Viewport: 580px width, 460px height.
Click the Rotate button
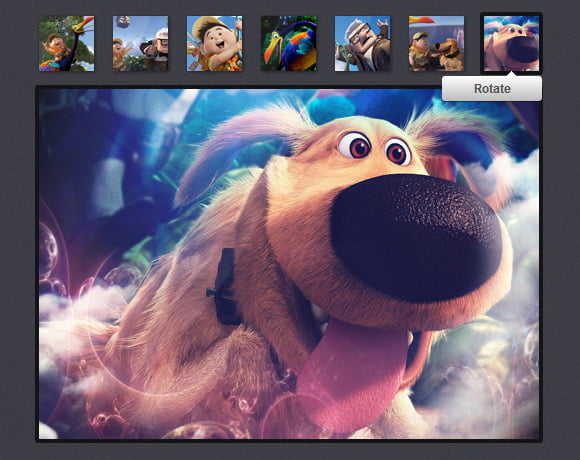[x=492, y=88]
